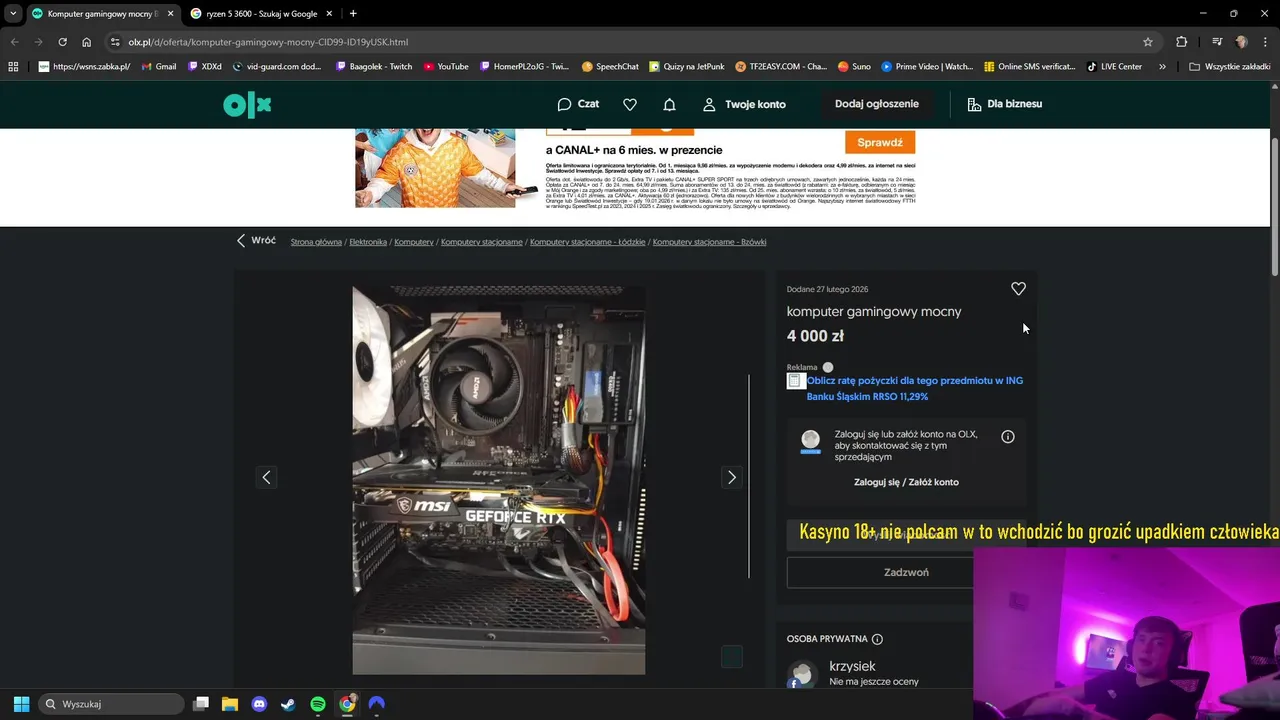Open the Czat messages
Screen dimensions: 1280x720
coord(578,104)
